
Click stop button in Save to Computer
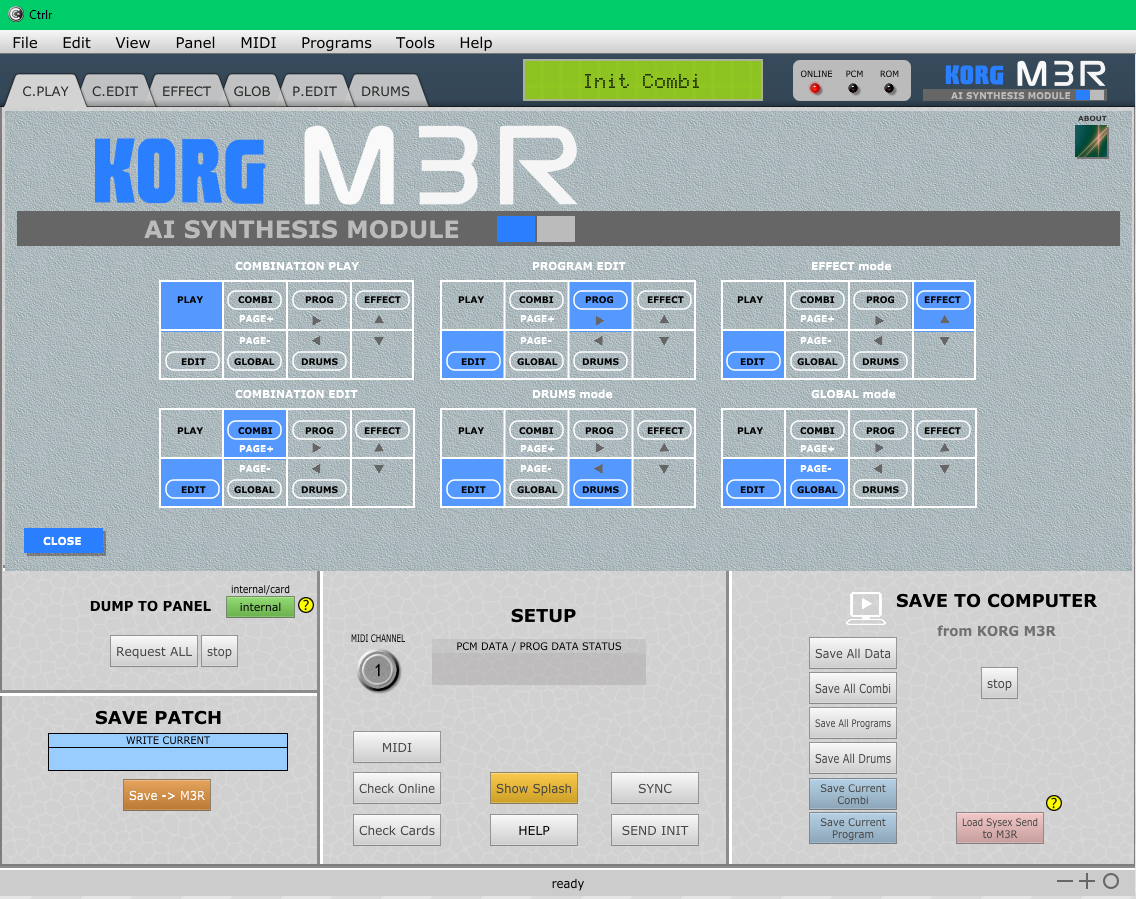click(x=999, y=683)
